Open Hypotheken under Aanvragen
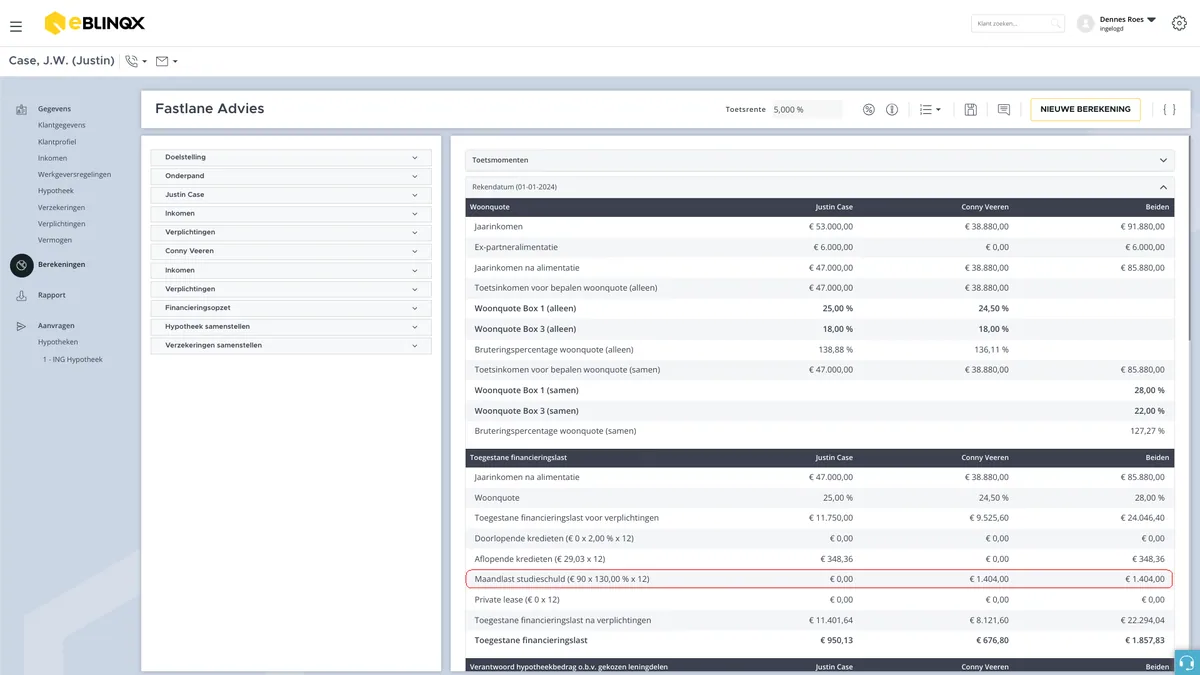The height and width of the screenshot is (675, 1200). click(58, 342)
